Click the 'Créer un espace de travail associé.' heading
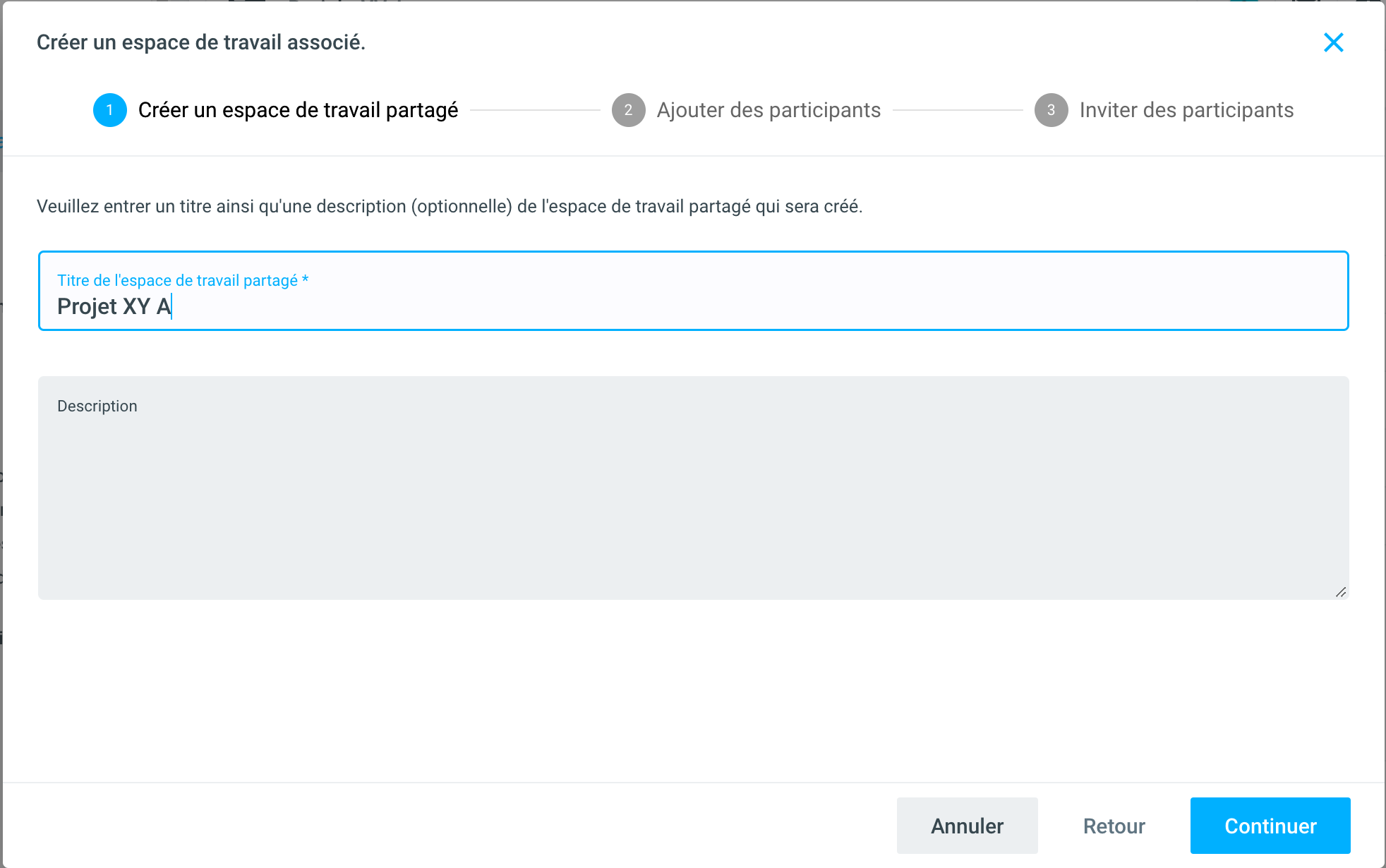This screenshot has width=1386, height=868. point(201,42)
